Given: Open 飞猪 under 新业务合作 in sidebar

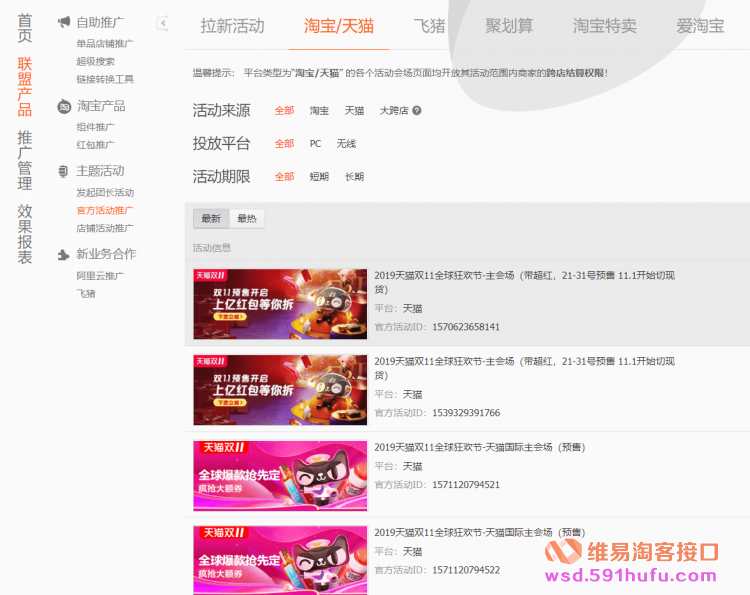Looking at the screenshot, I should pyautogui.click(x=86, y=293).
